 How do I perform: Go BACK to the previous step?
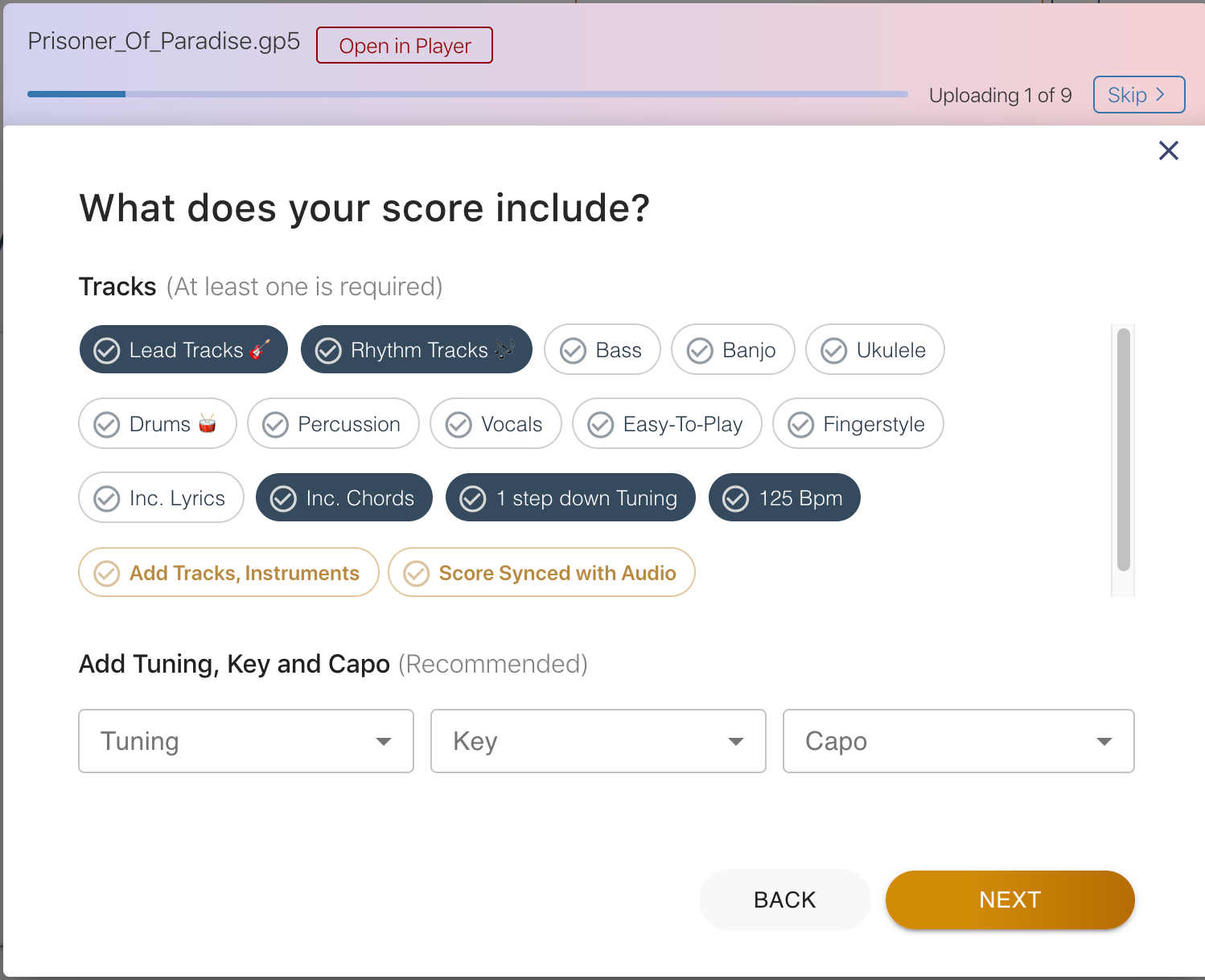click(x=784, y=900)
